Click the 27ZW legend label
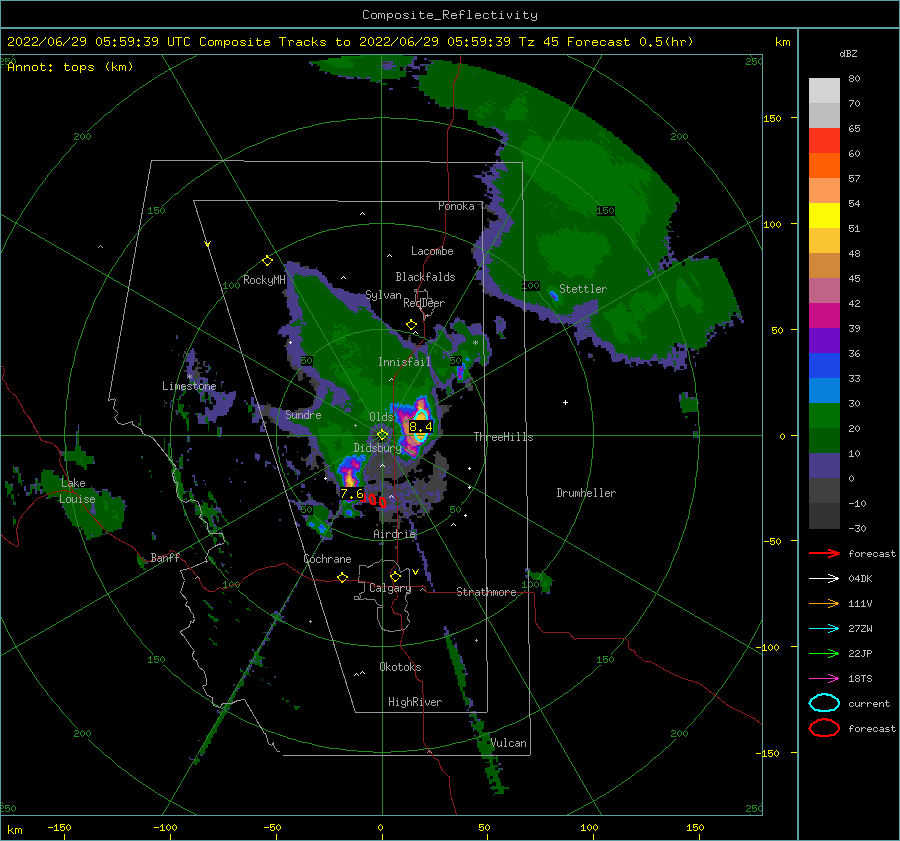This screenshot has width=900, height=841. [x=860, y=629]
